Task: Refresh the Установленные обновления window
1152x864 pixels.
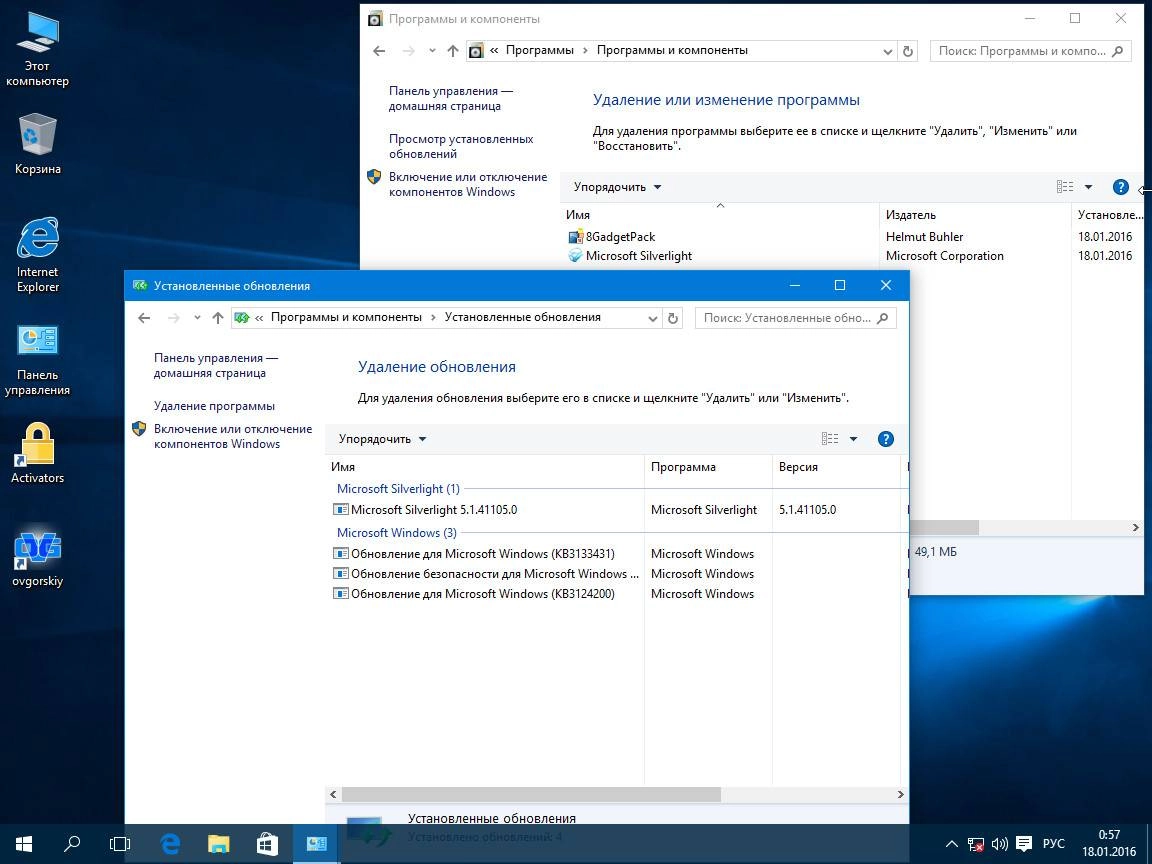Action: pyautogui.click(x=672, y=317)
